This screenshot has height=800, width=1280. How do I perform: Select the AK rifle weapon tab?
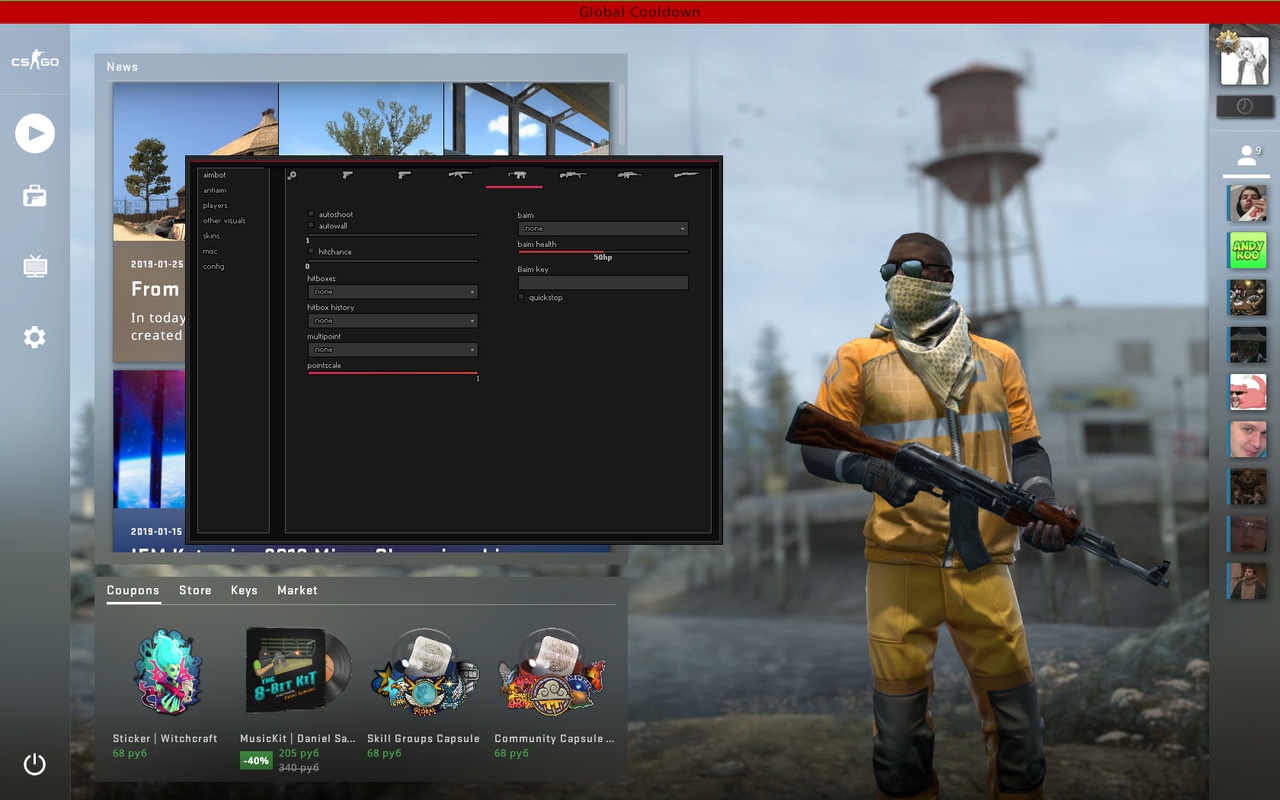(460, 175)
